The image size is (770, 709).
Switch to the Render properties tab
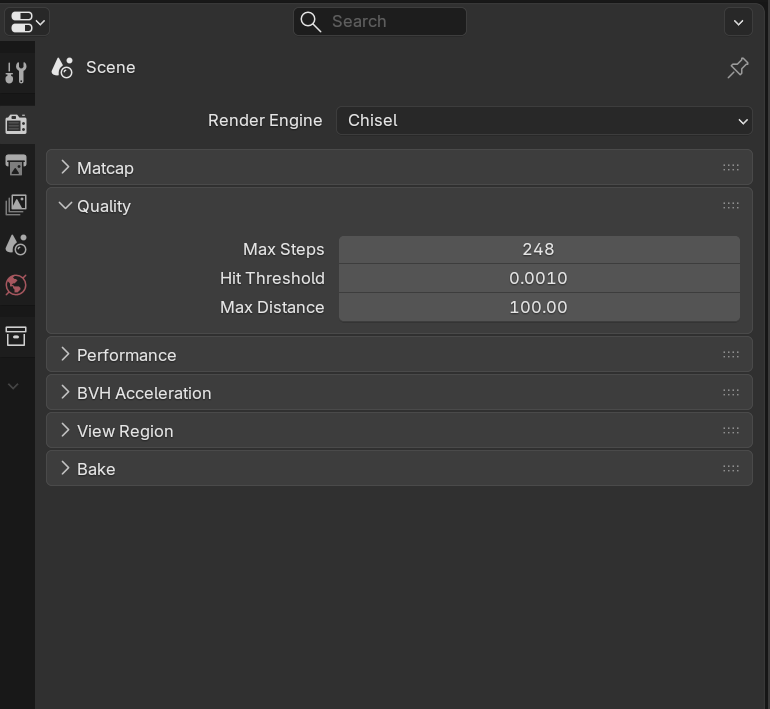click(x=16, y=124)
